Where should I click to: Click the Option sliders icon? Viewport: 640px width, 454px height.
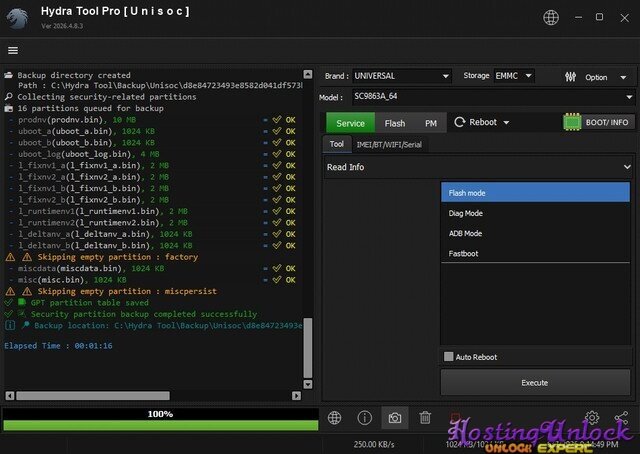click(571, 77)
